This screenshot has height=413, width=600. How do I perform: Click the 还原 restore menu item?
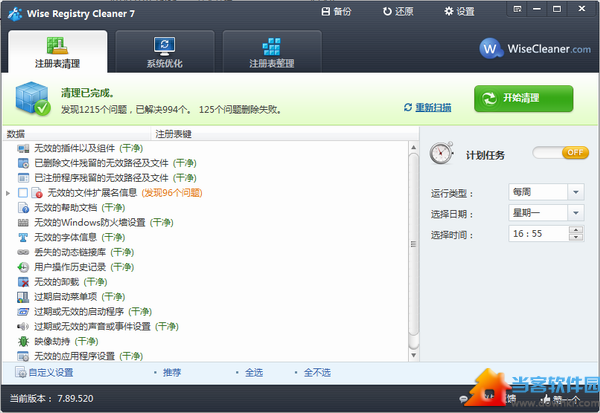pos(398,11)
